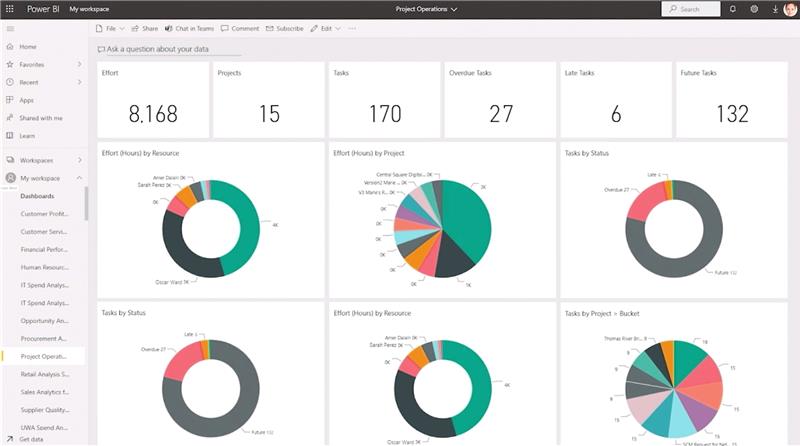Open the more options ellipsis
Image resolution: width=800 pixels, height=446 pixels.
[x=352, y=29]
